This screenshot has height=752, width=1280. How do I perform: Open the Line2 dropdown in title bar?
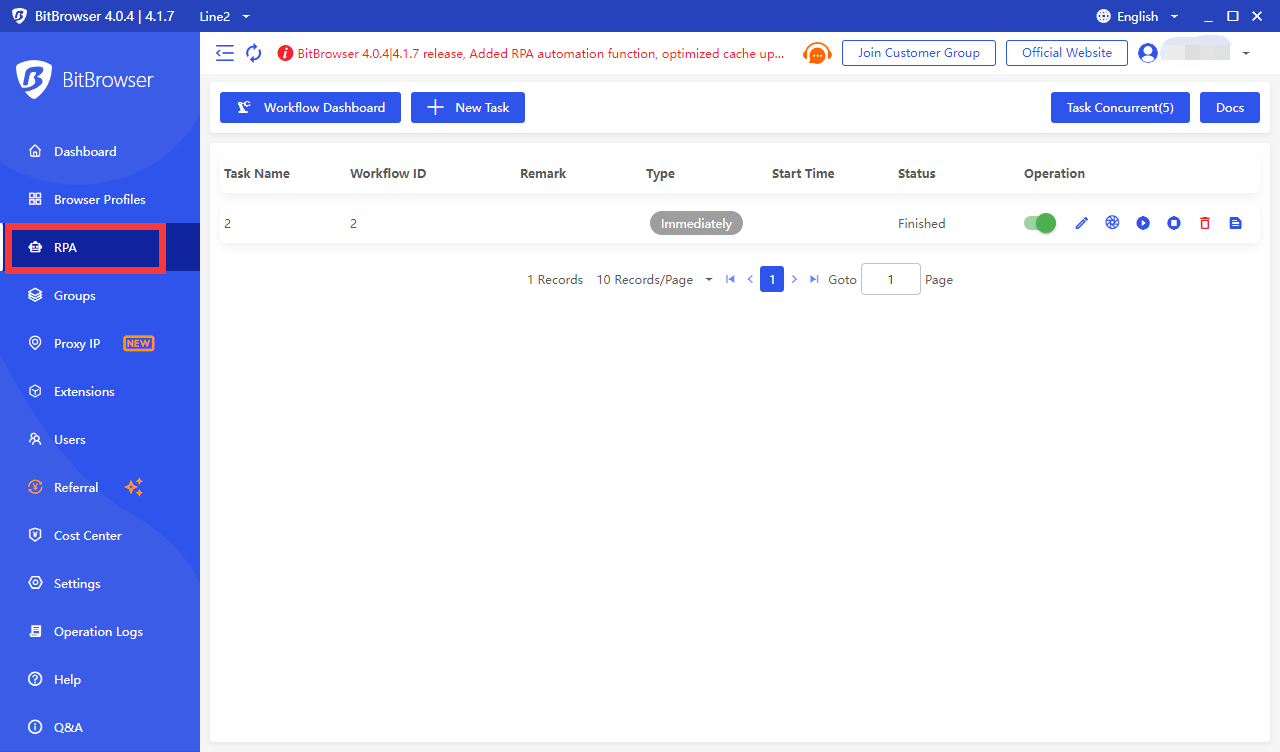(x=225, y=16)
